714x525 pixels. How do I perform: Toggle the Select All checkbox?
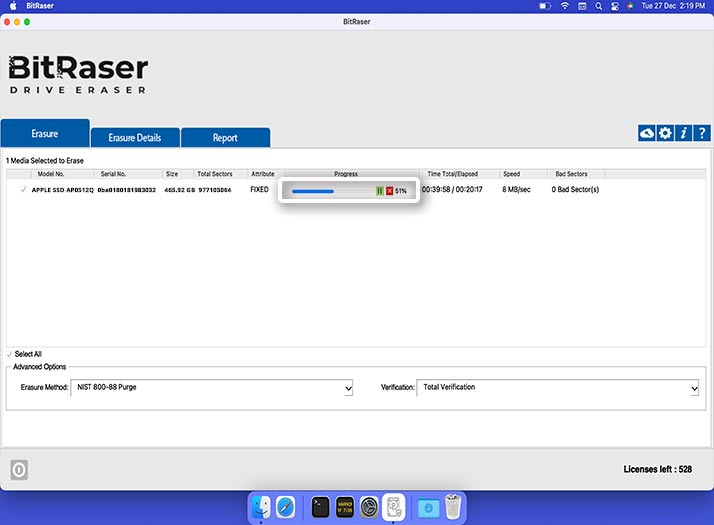(10, 354)
